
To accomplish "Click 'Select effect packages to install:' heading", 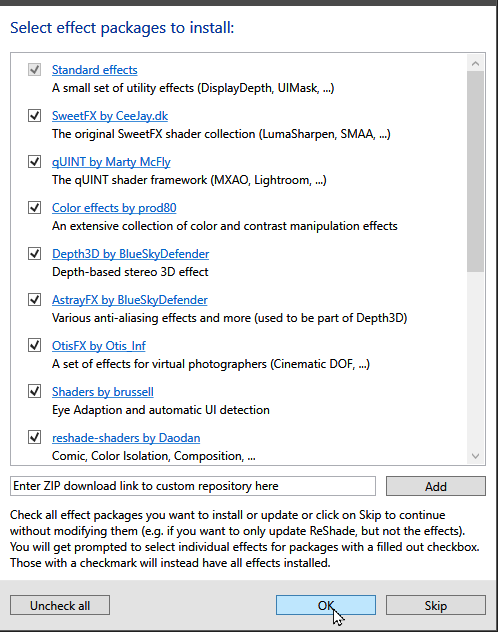I will (122, 28).
